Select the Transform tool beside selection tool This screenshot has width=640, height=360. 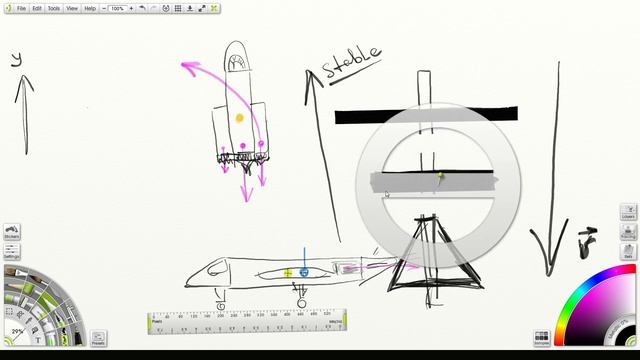tap(20, 315)
